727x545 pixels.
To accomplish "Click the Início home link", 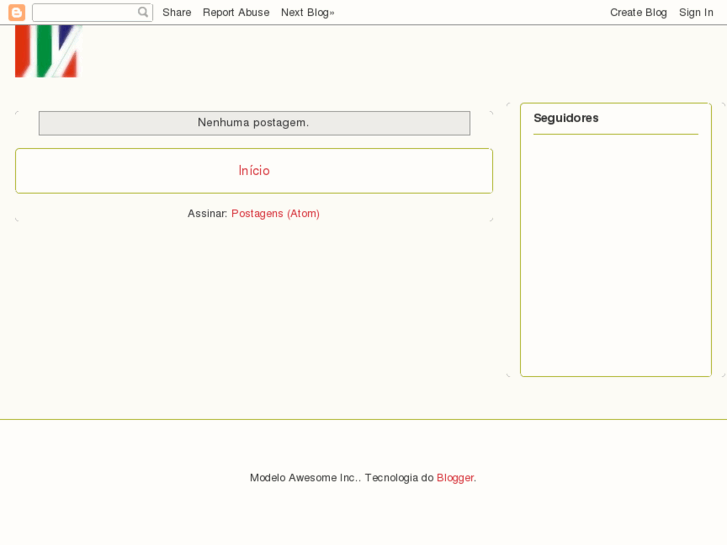I will click(254, 171).
